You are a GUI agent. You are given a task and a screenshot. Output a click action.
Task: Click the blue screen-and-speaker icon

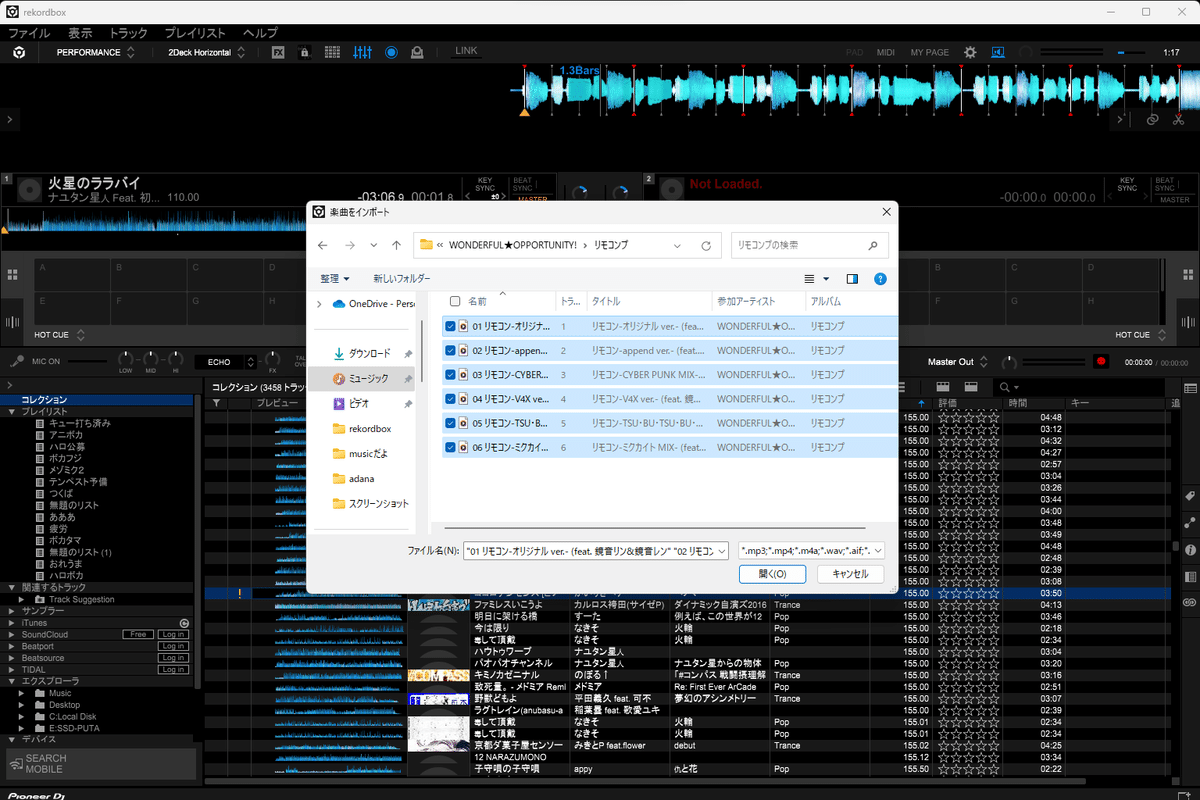[998, 52]
